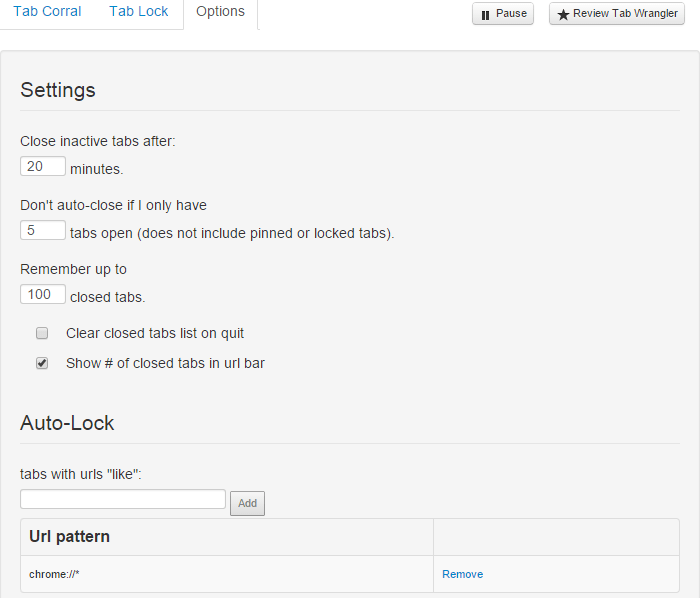This screenshot has width=700, height=598.
Task: Click the 'Clear closed tabs list on quit' label
Action: (155, 333)
